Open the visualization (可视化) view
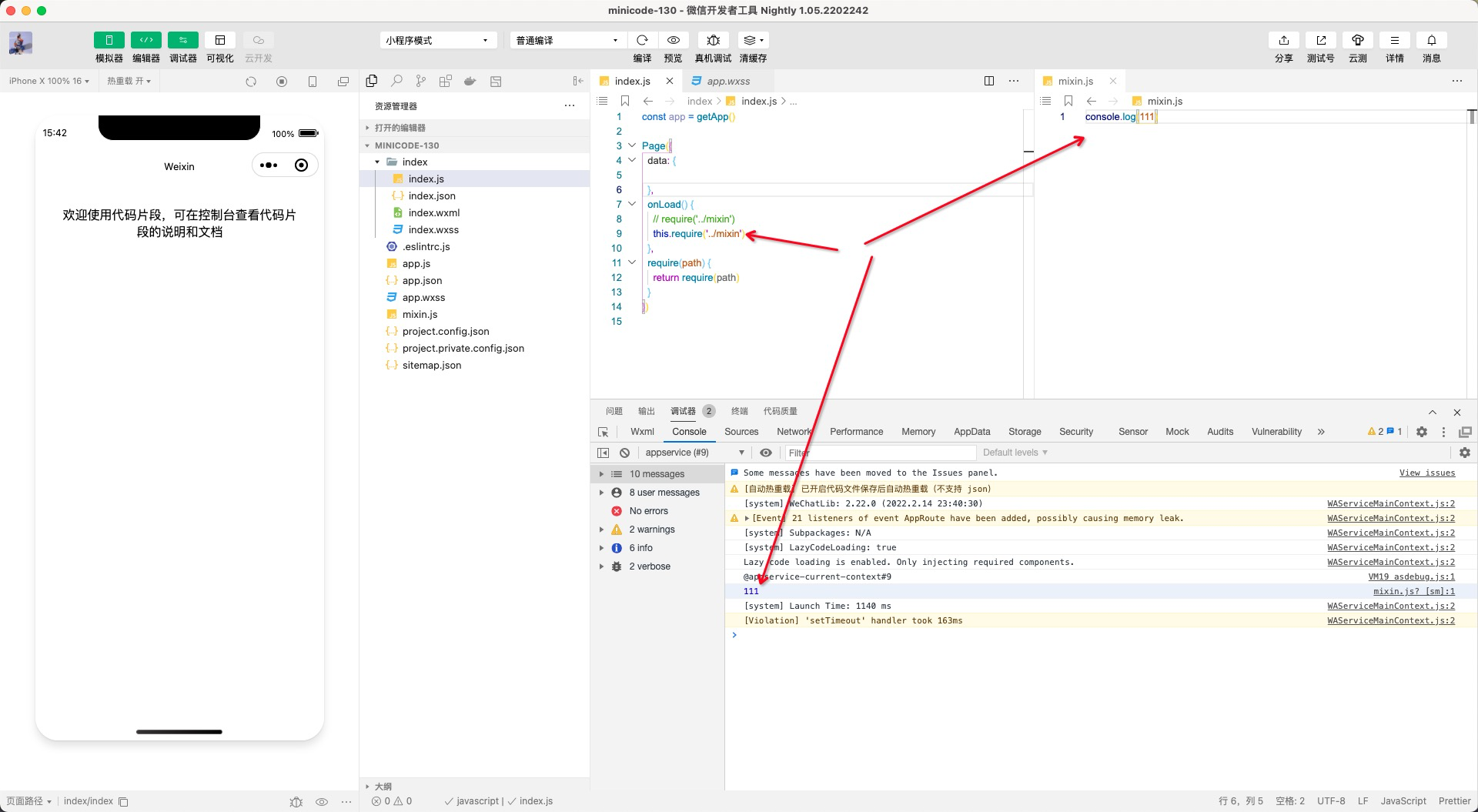 [x=220, y=40]
